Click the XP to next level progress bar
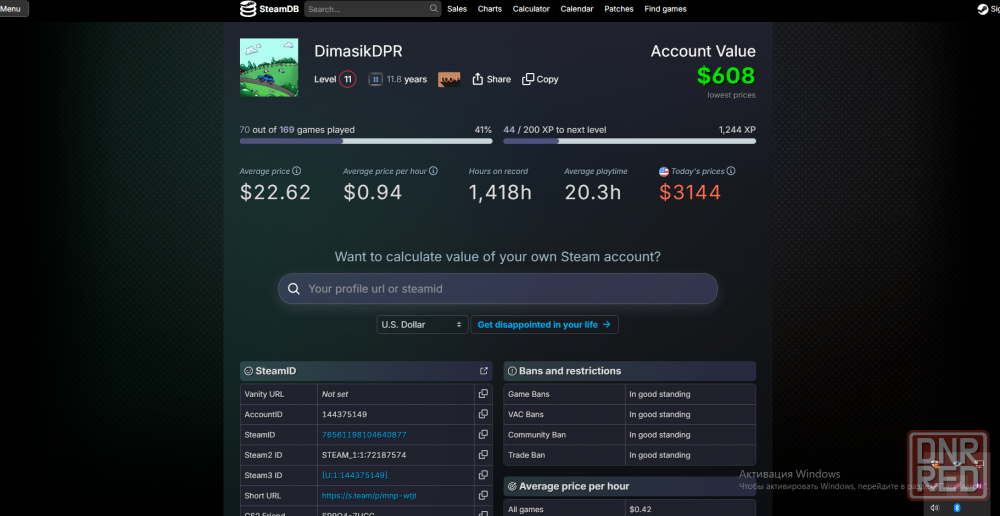The image size is (1000, 516). coord(629,141)
